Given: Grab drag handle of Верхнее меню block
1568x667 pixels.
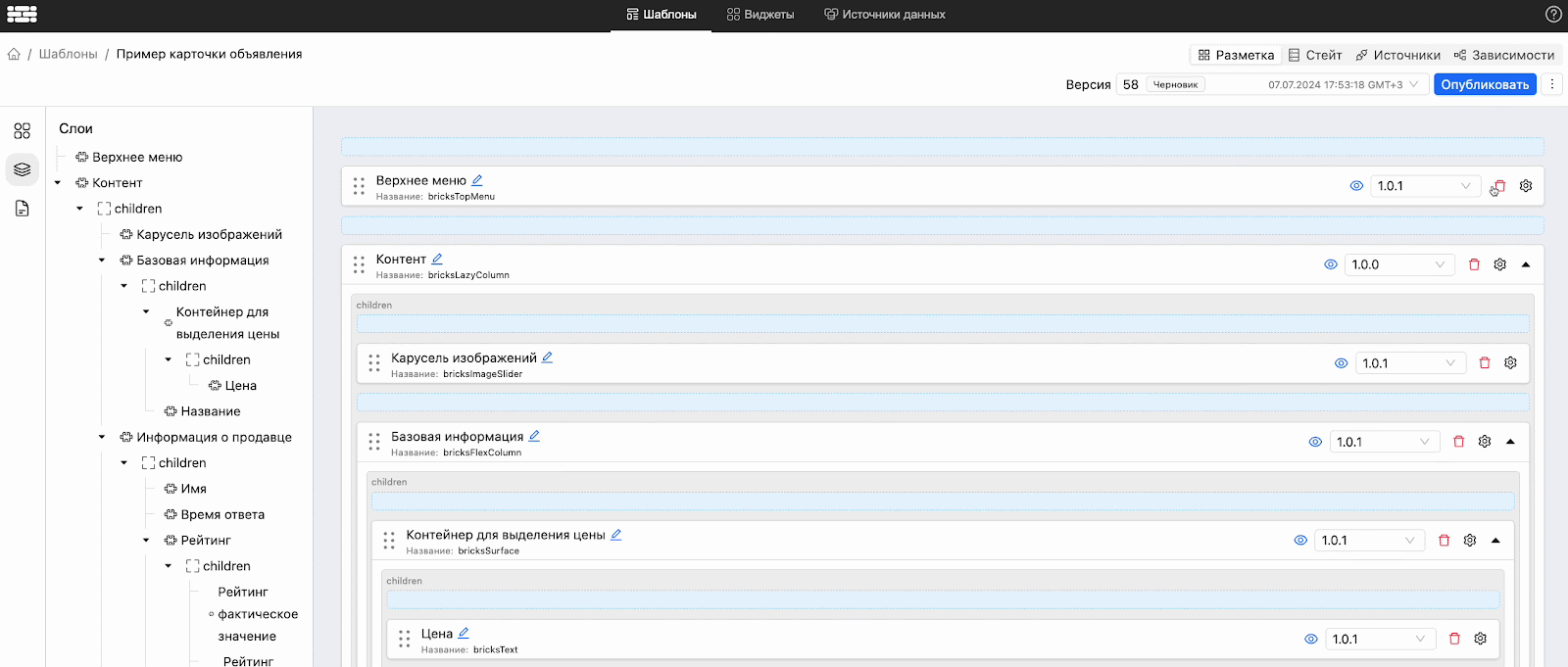Looking at the screenshot, I should click(x=359, y=186).
